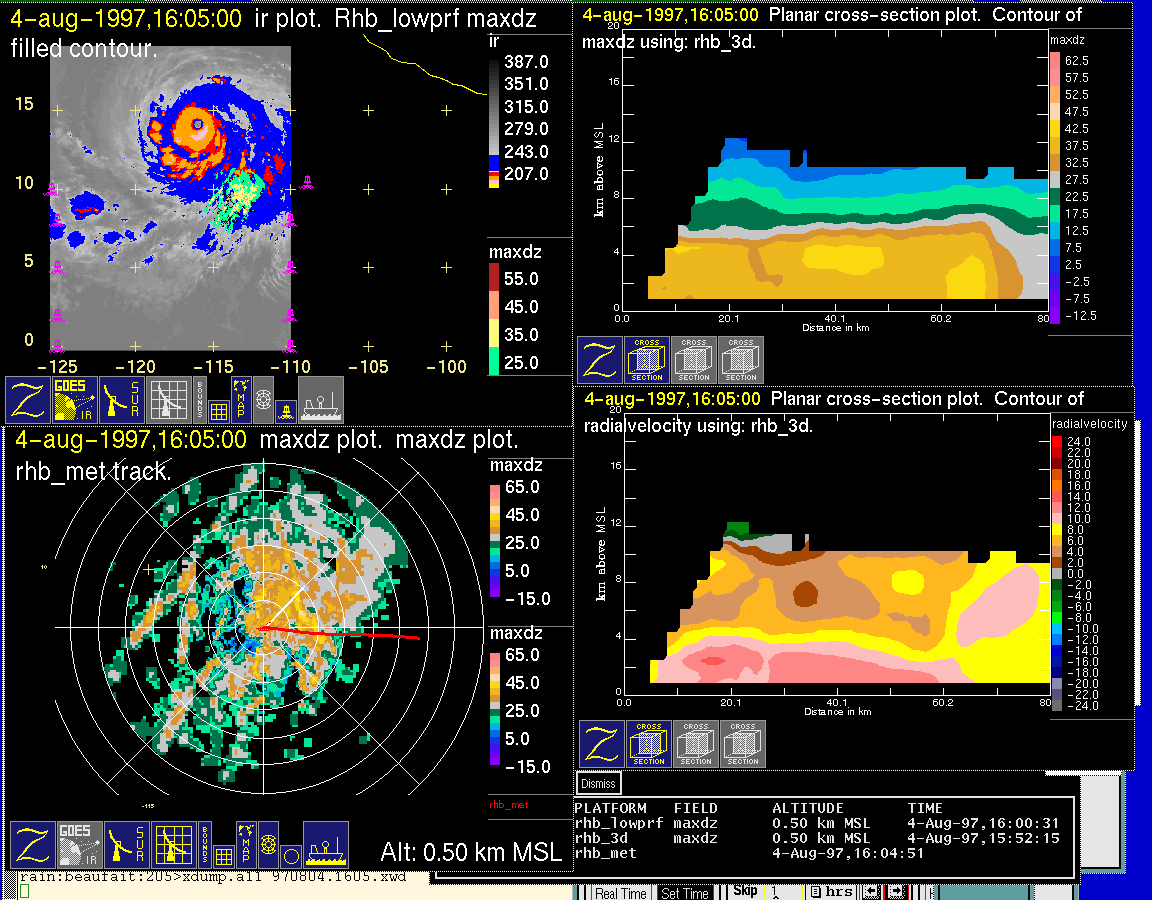Dismiss the platform overlay times window
Screen dimensions: 1152x900
click(x=598, y=784)
